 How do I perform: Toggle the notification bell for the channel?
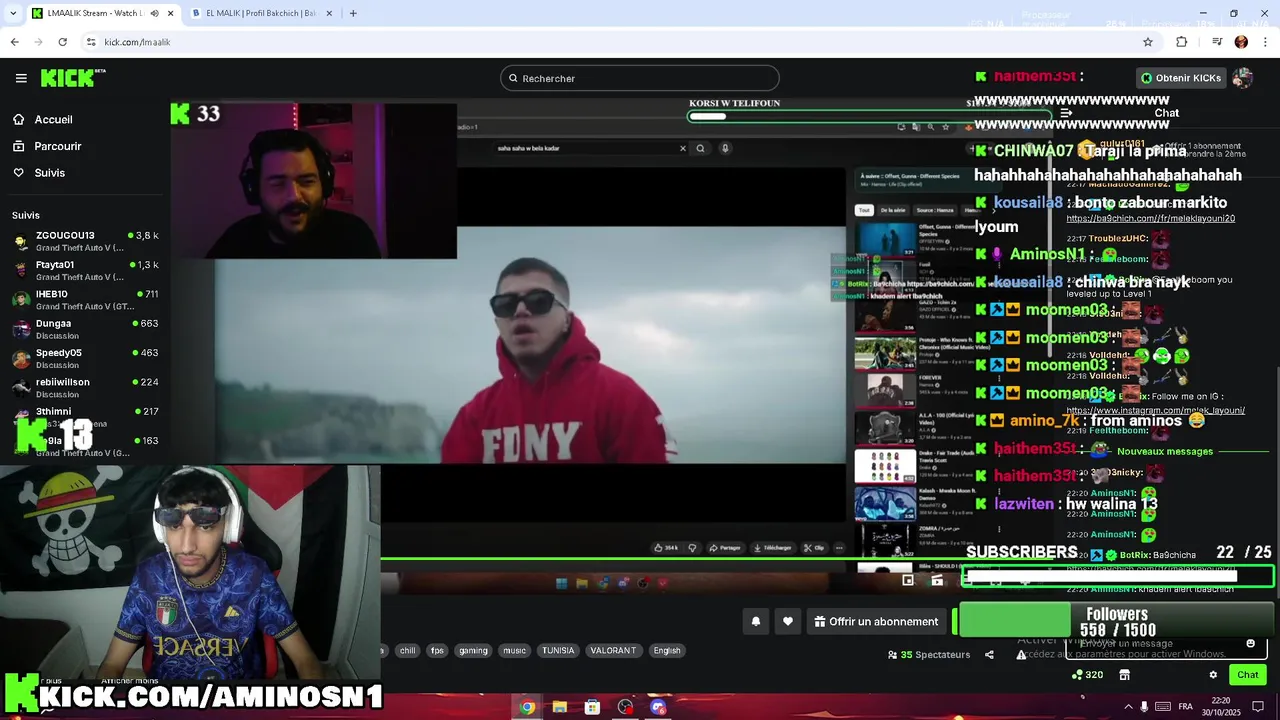756,621
